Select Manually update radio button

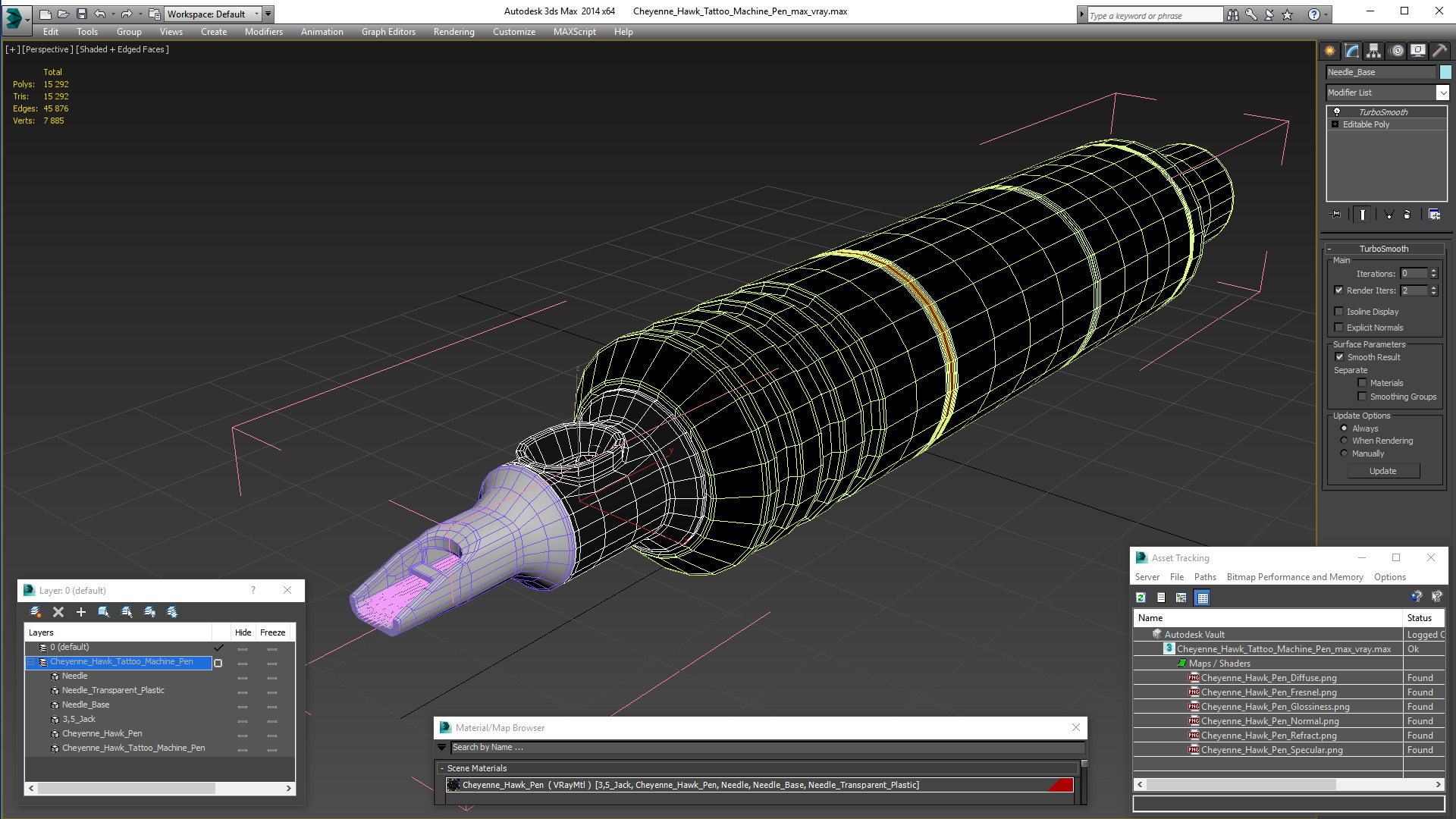(x=1344, y=453)
